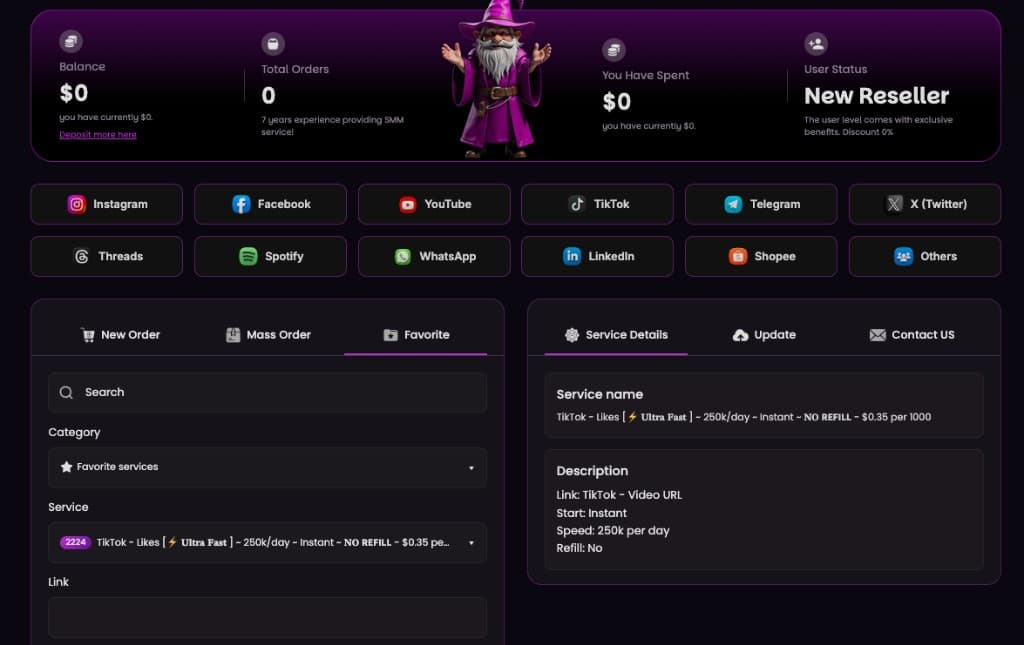Open the Others services category
Viewport: 1024px width, 645px height.
(x=925, y=257)
